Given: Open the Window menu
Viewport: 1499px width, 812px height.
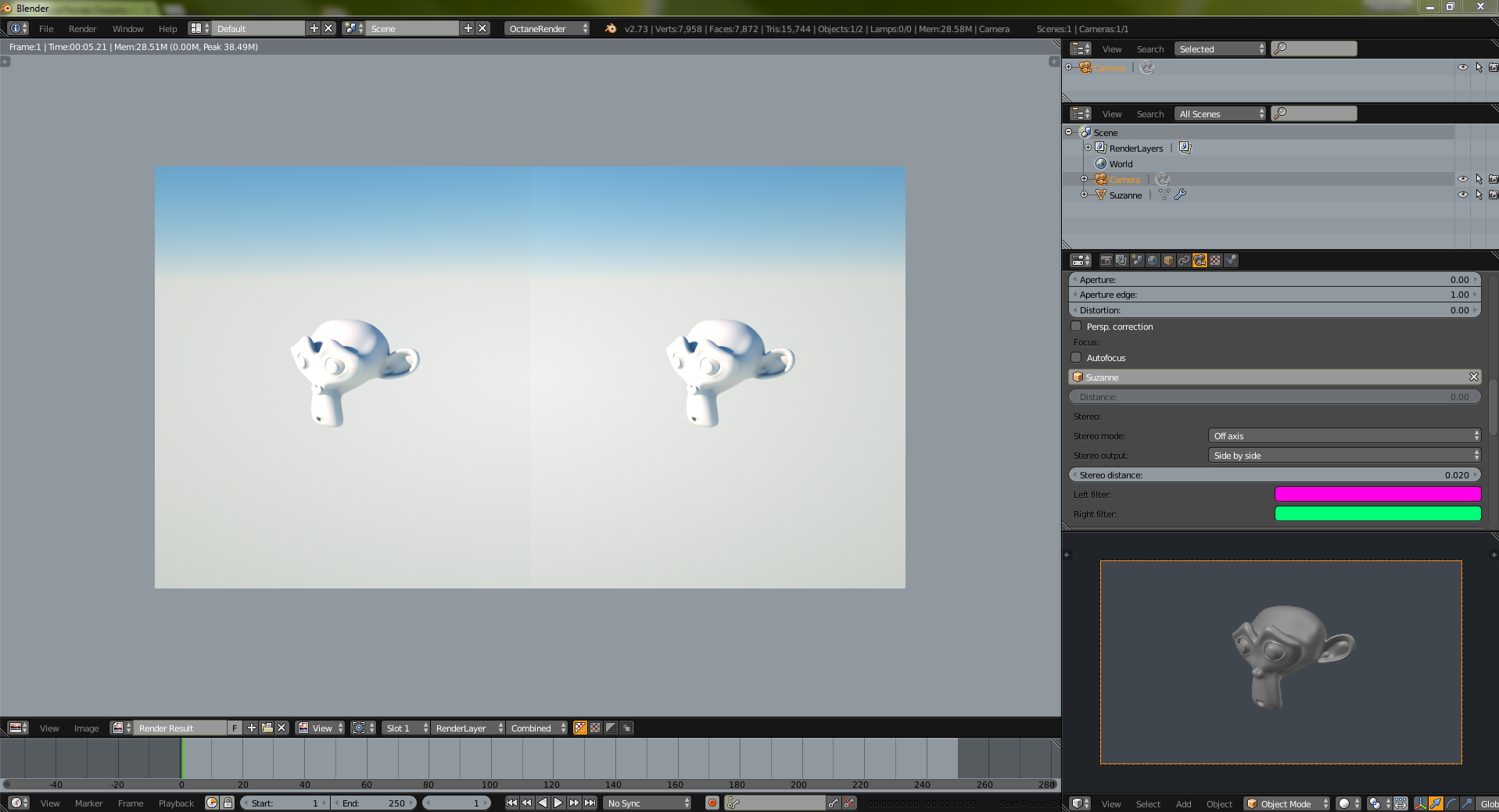Looking at the screenshot, I should [x=127, y=29].
